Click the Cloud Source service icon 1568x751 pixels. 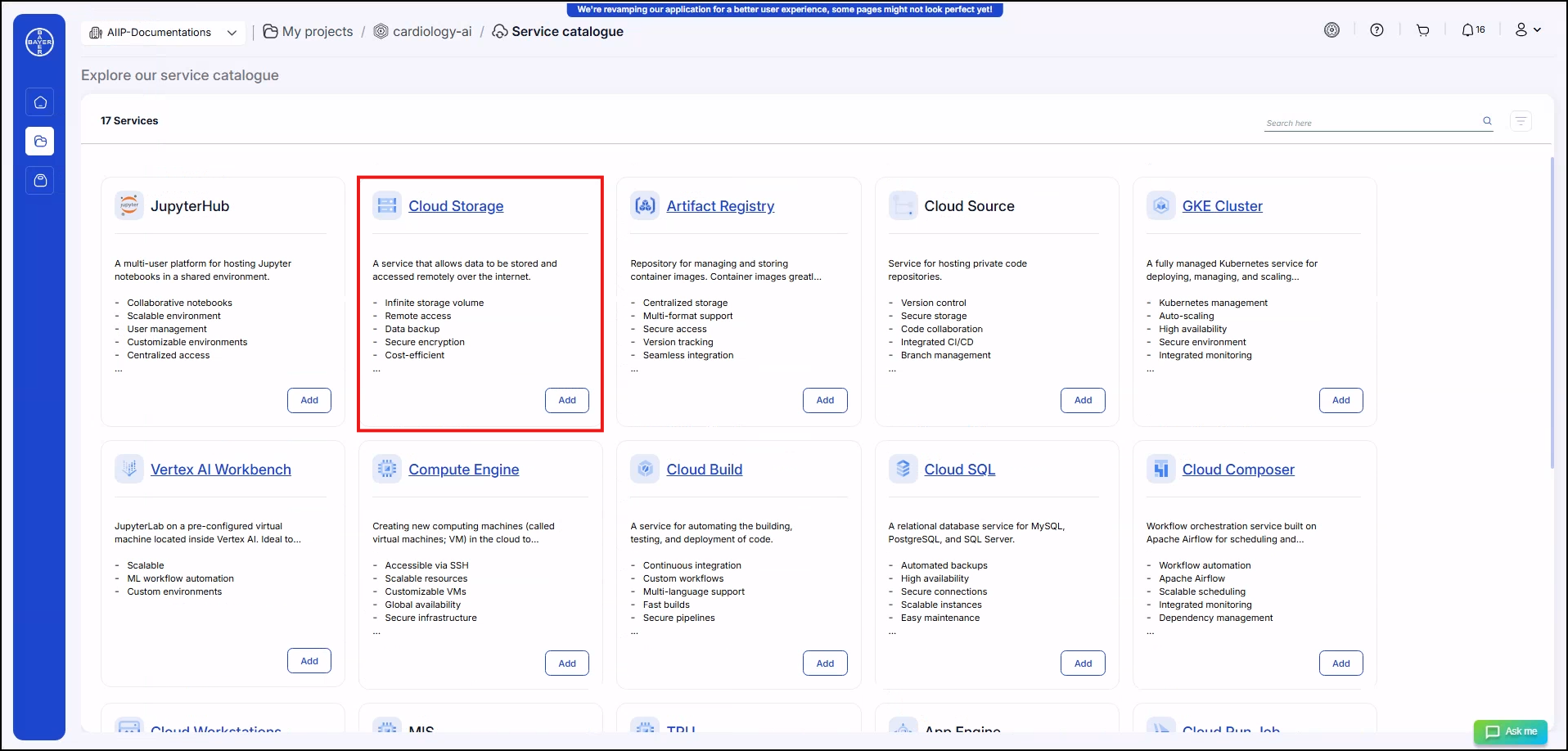click(x=903, y=205)
